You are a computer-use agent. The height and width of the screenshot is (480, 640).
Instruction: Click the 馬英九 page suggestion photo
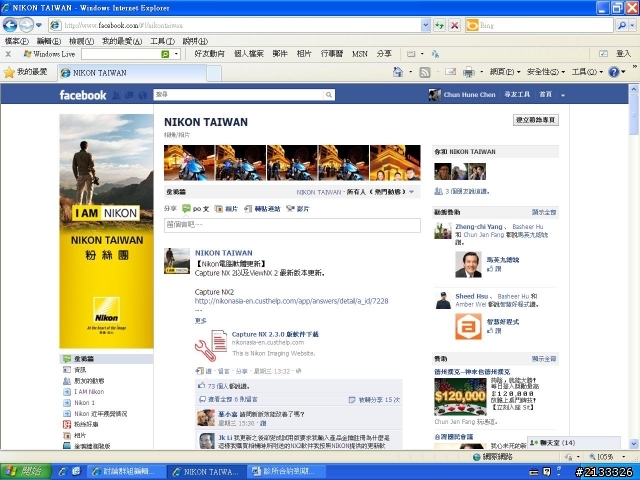tap(468, 264)
